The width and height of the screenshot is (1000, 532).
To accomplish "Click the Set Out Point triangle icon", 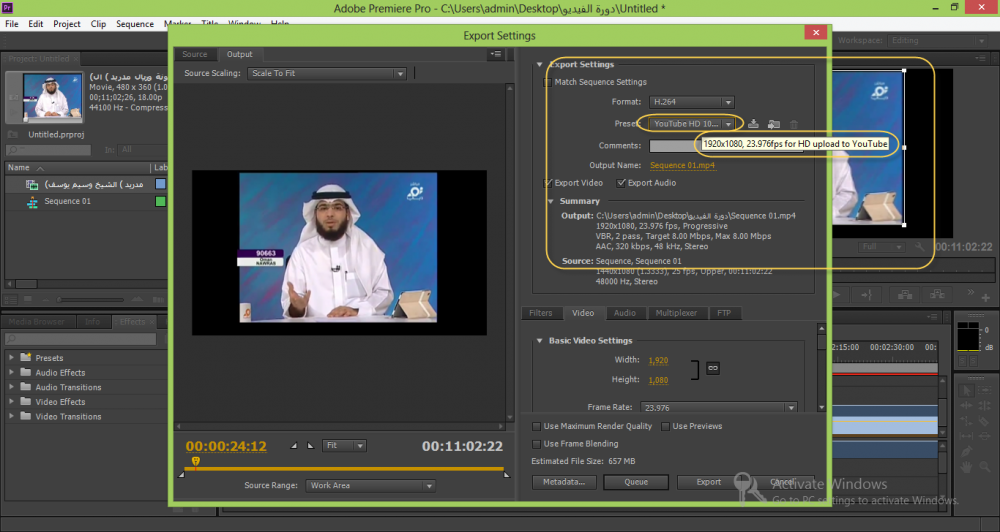I will tap(309, 446).
